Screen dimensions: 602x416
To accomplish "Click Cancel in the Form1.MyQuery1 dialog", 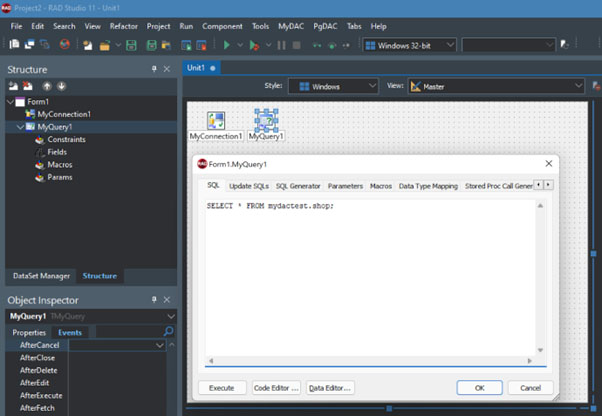I will [x=531, y=388].
